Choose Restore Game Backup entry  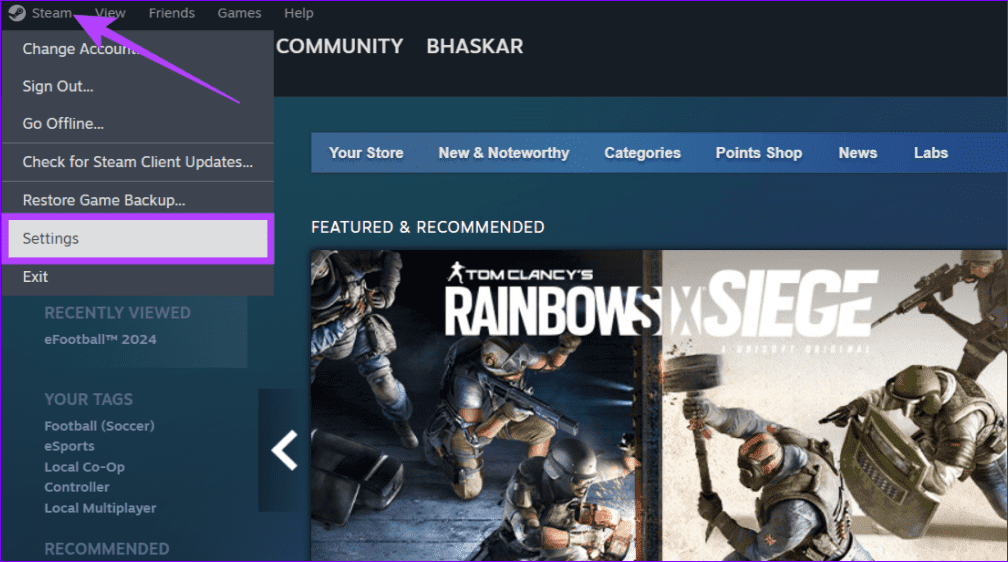click(x=138, y=200)
